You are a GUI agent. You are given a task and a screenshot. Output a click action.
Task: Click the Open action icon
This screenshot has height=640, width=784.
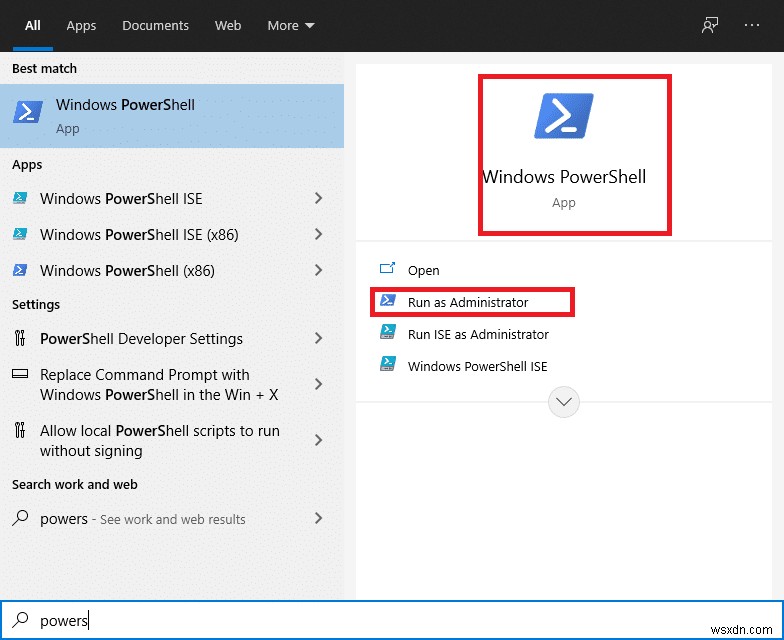(x=388, y=270)
